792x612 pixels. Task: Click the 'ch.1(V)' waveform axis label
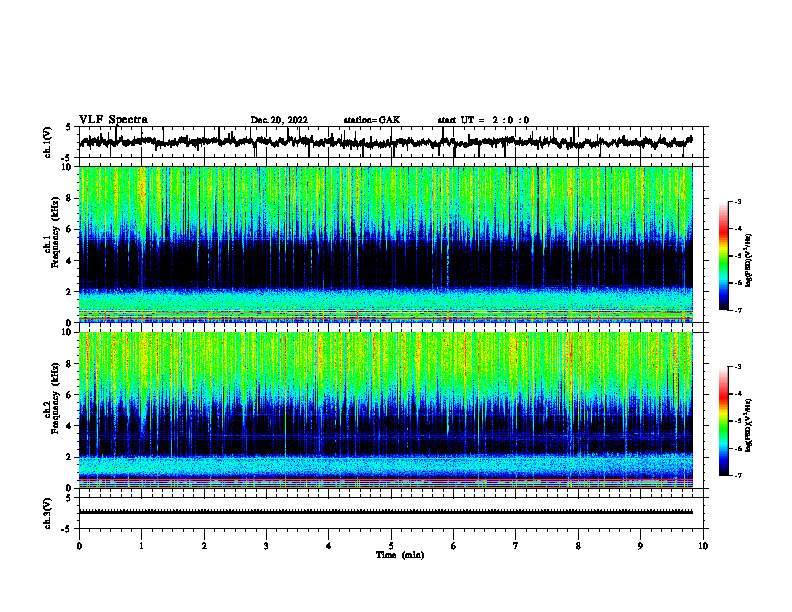[47, 142]
